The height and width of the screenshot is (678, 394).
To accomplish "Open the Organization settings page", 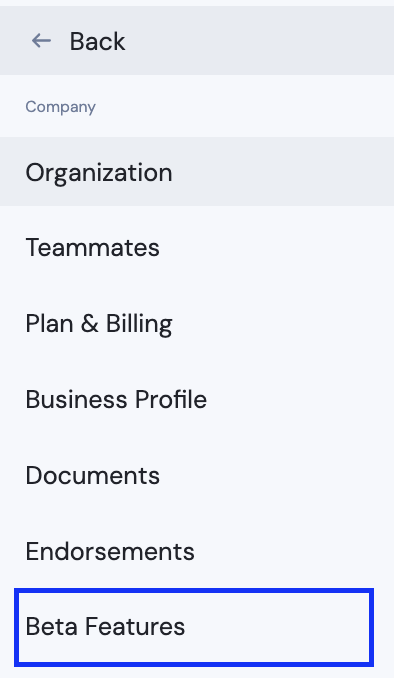I will coord(197,172).
